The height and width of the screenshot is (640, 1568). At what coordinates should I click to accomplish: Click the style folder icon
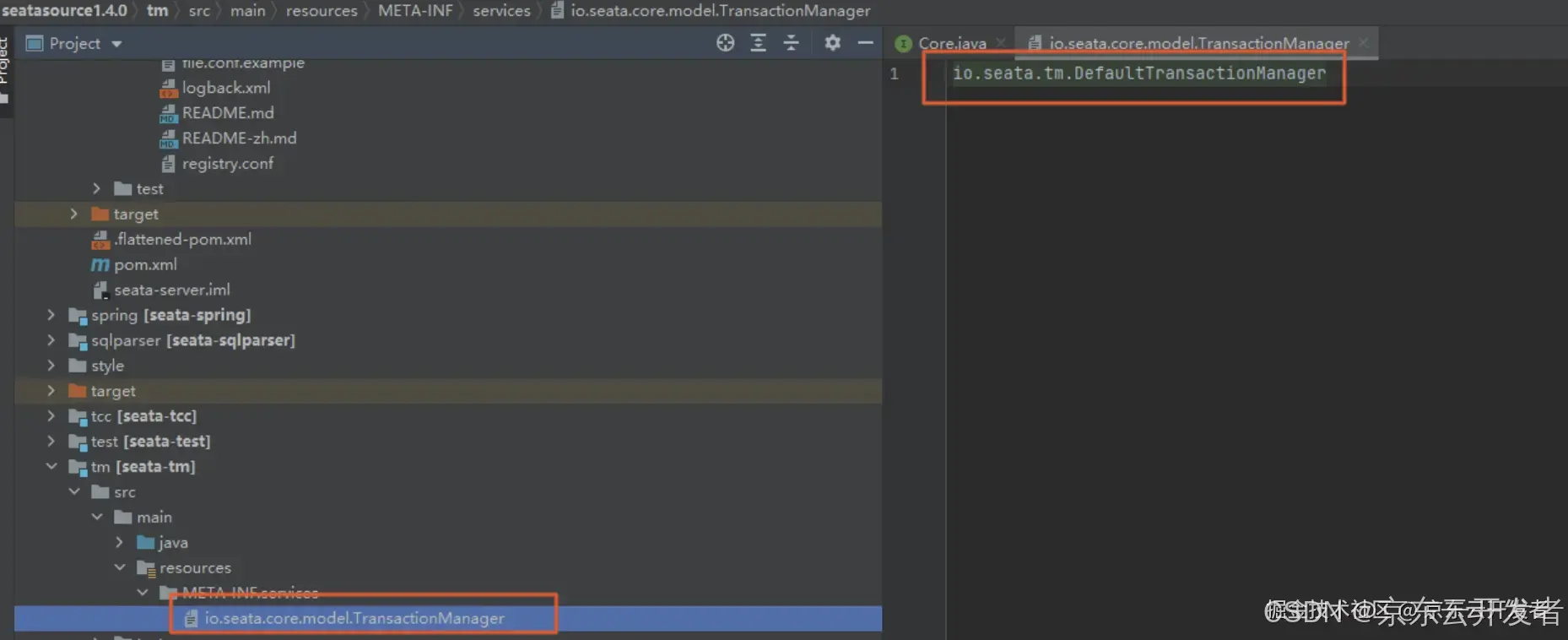(78, 366)
